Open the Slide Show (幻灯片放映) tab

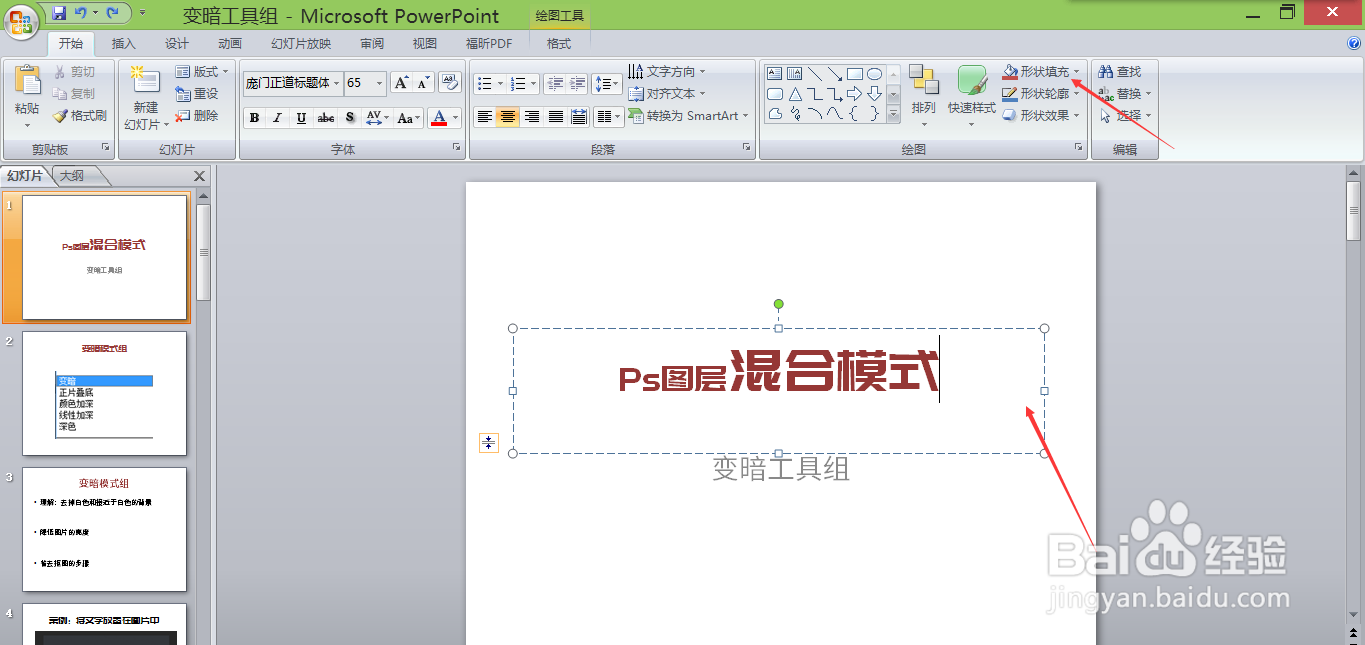coord(301,43)
